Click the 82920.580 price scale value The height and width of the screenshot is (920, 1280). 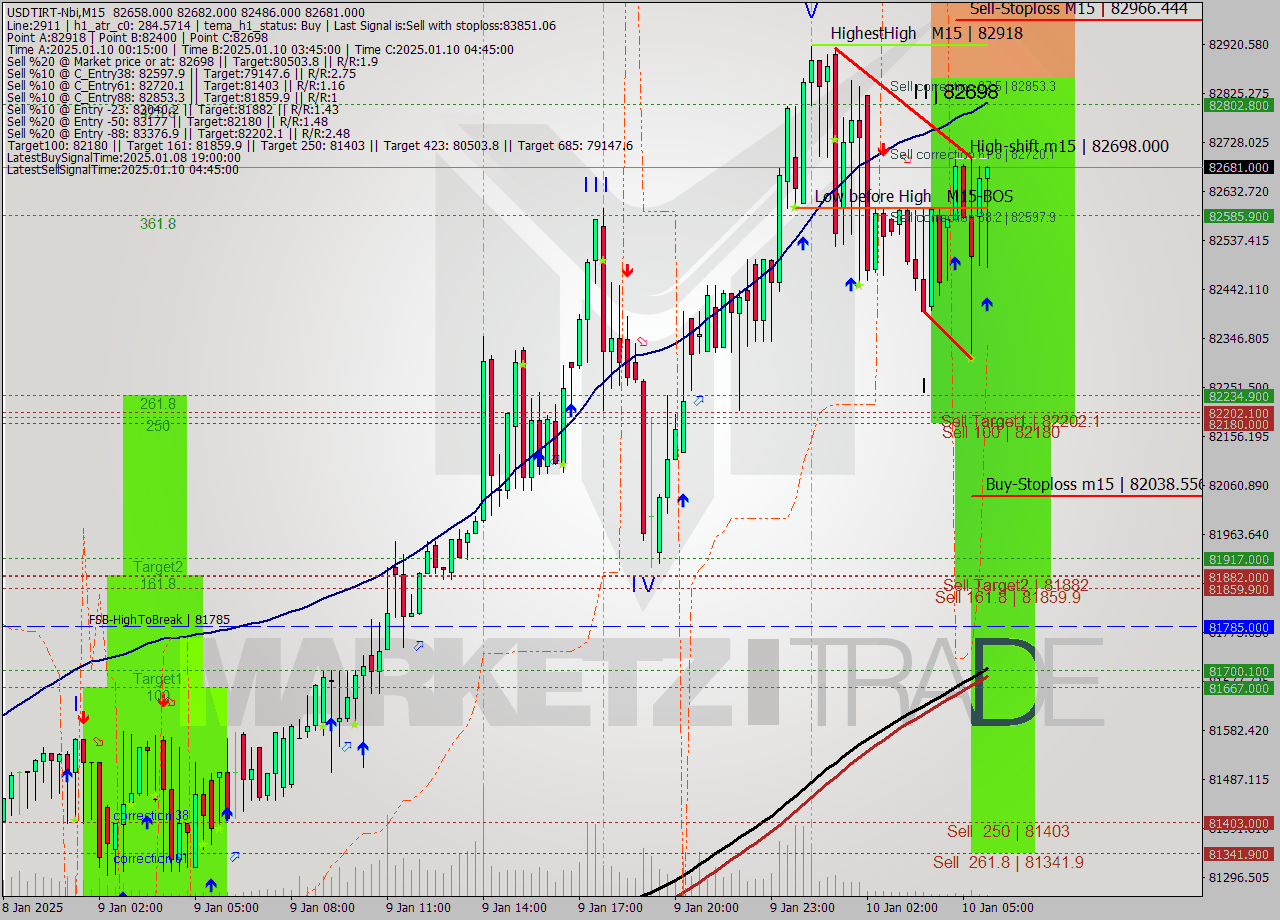[1239, 44]
